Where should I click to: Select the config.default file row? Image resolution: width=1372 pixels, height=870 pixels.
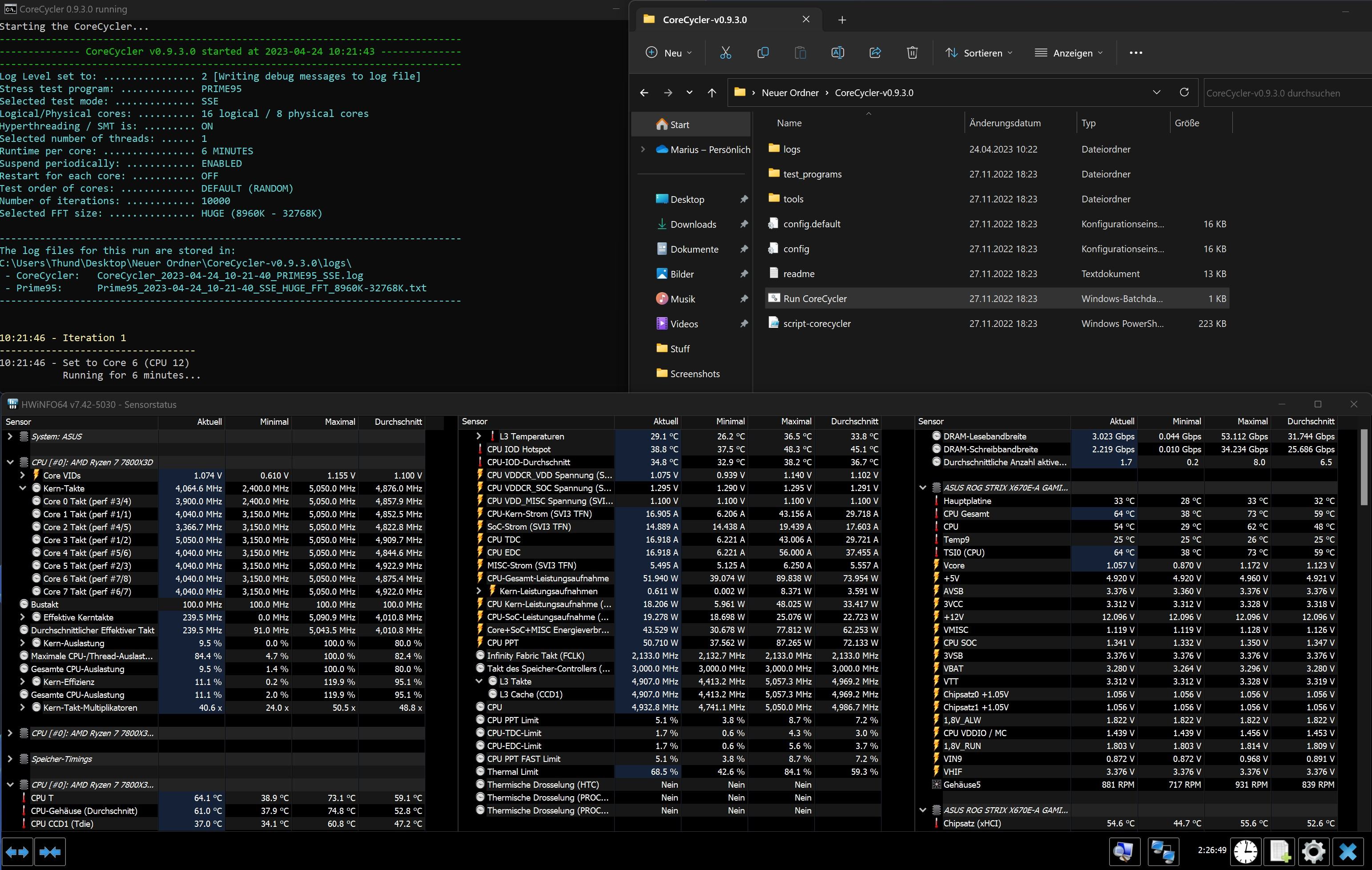(997, 224)
